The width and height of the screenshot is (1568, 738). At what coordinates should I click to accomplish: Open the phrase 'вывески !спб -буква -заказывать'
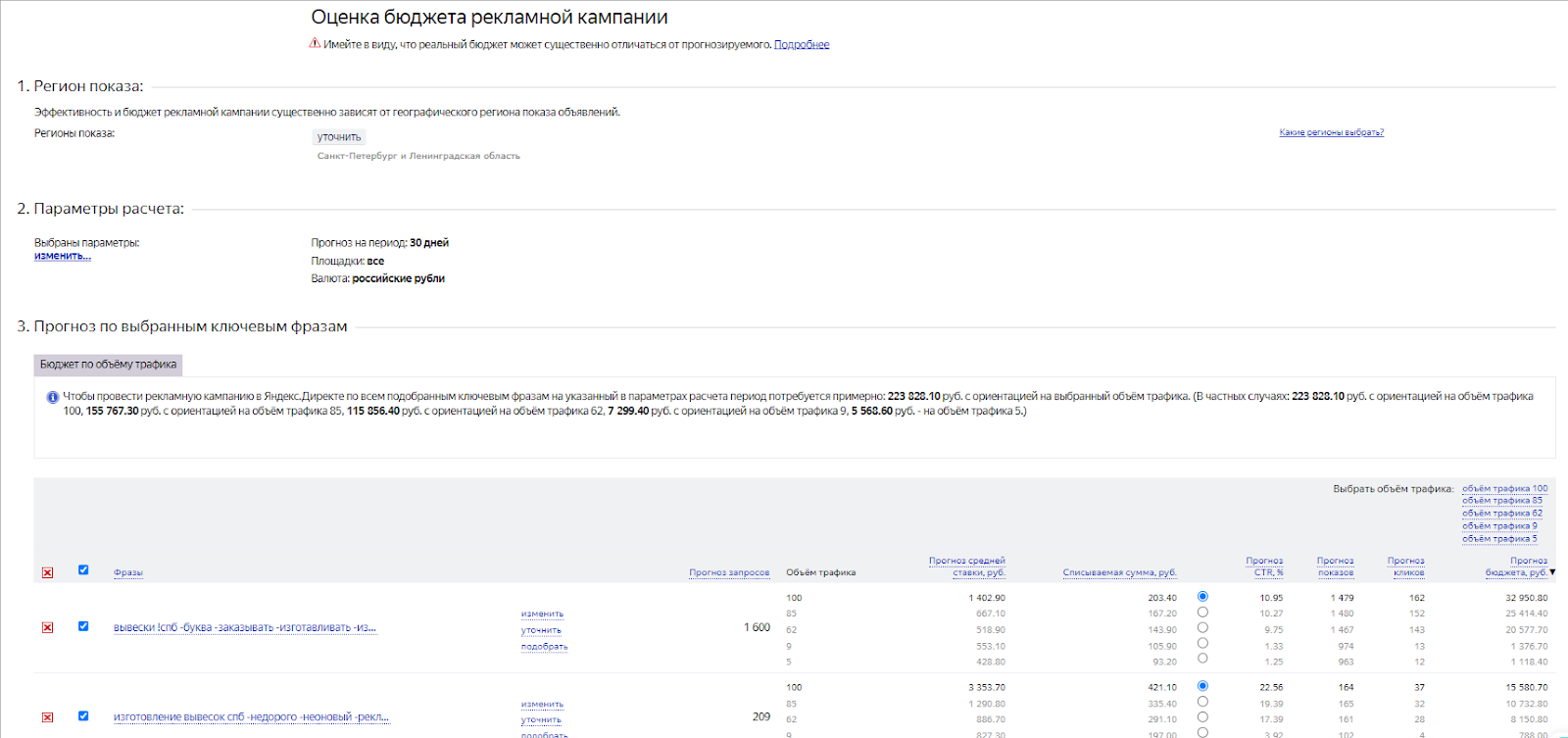pyautogui.click(x=245, y=627)
